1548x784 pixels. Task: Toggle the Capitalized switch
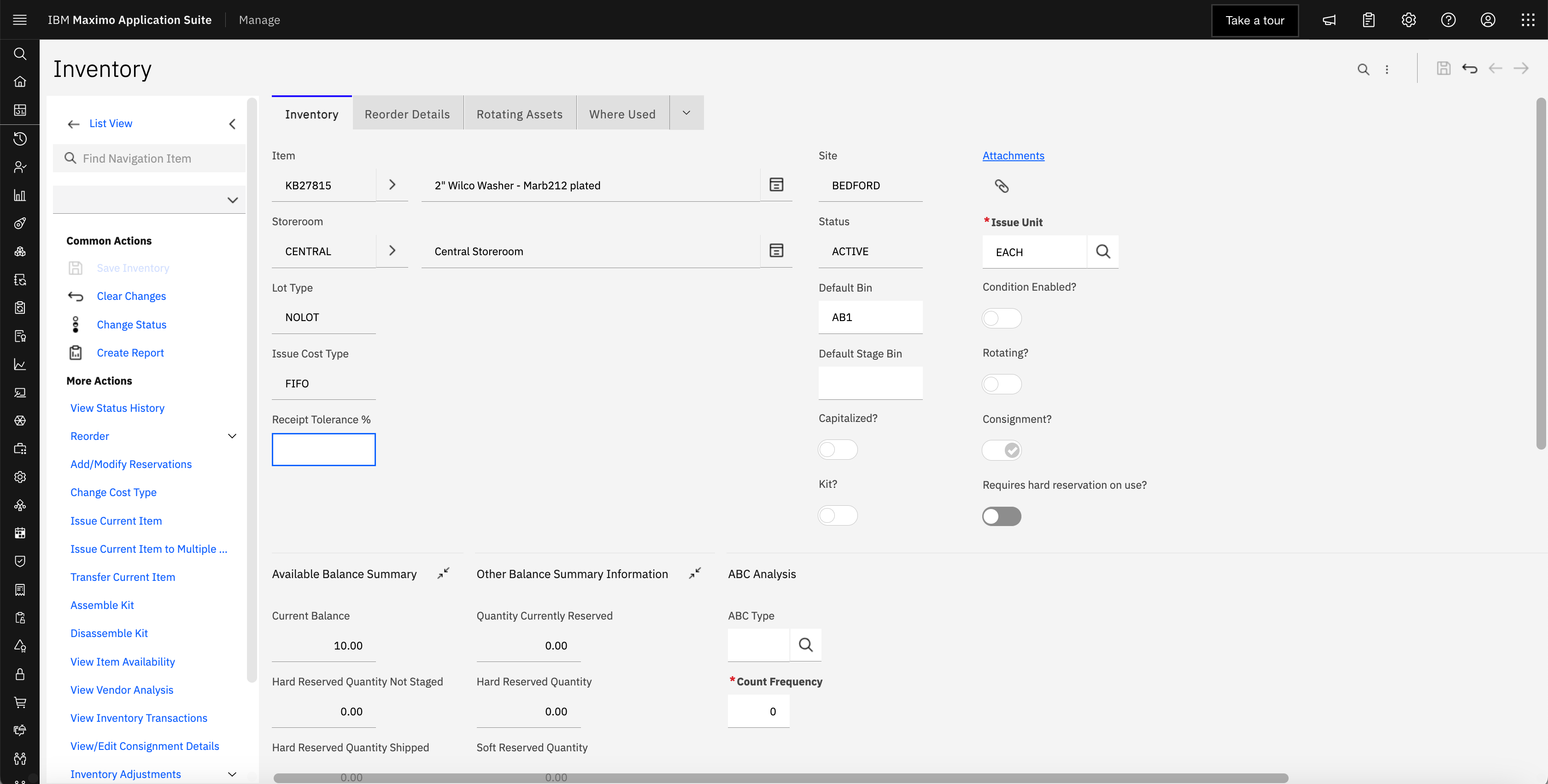(x=838, y=450)
